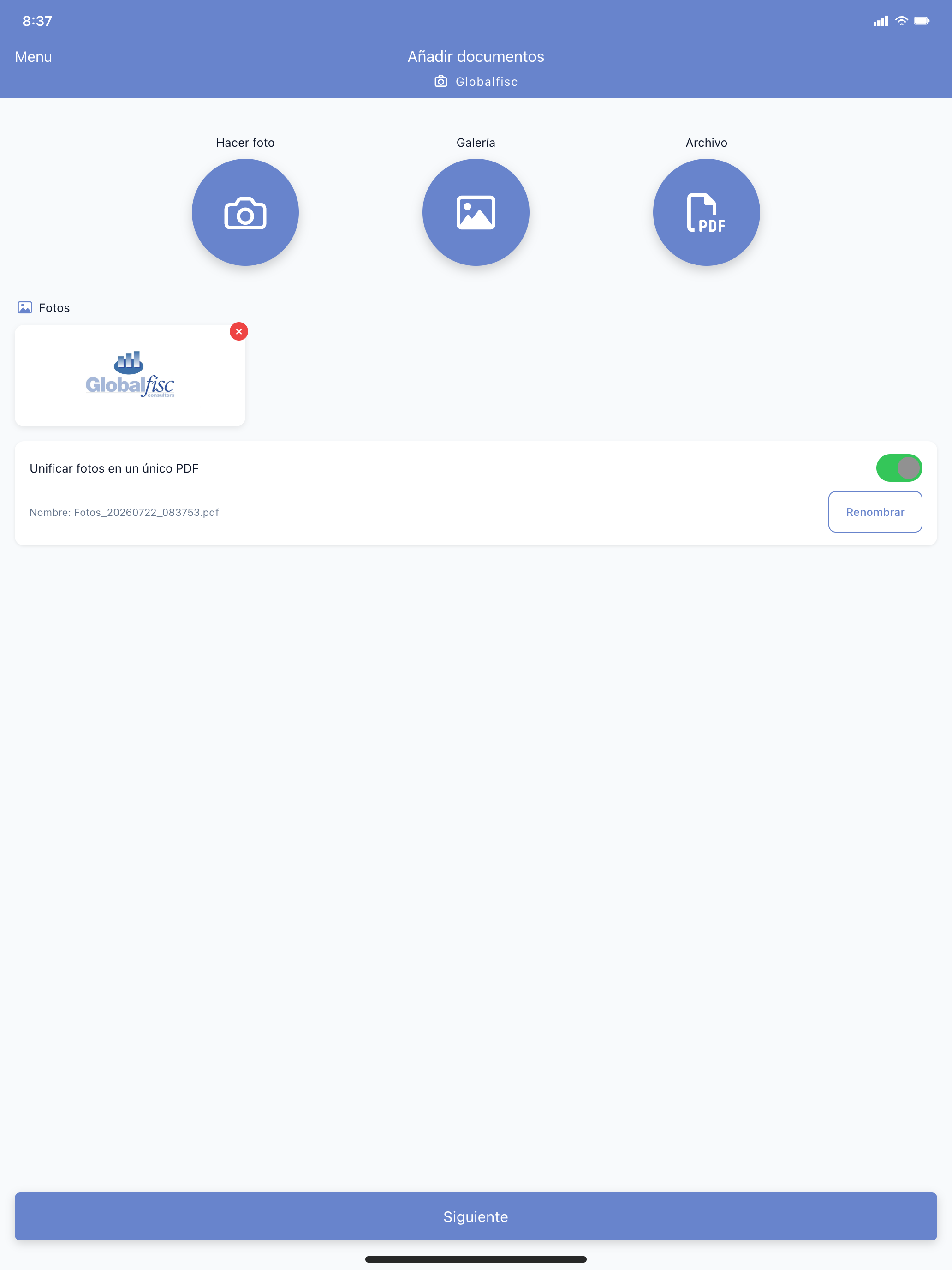The height and width of the screenshot is (1270, 952).
Task: Open the Galería image picker
Action: tap(476, 212)
